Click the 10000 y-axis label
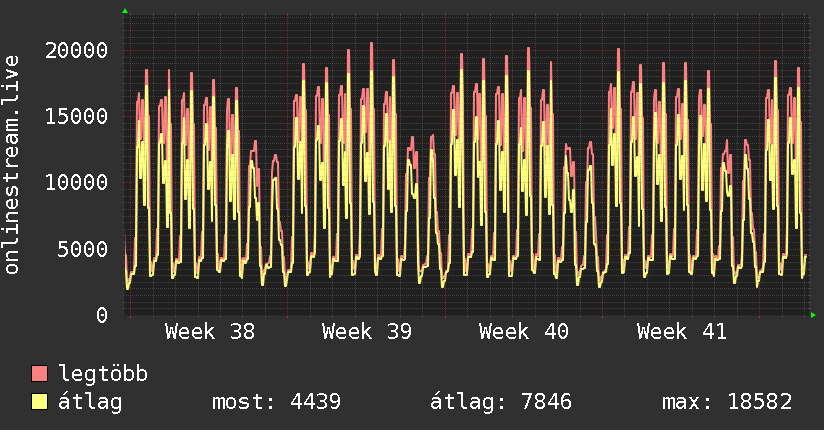 [76, 182]
